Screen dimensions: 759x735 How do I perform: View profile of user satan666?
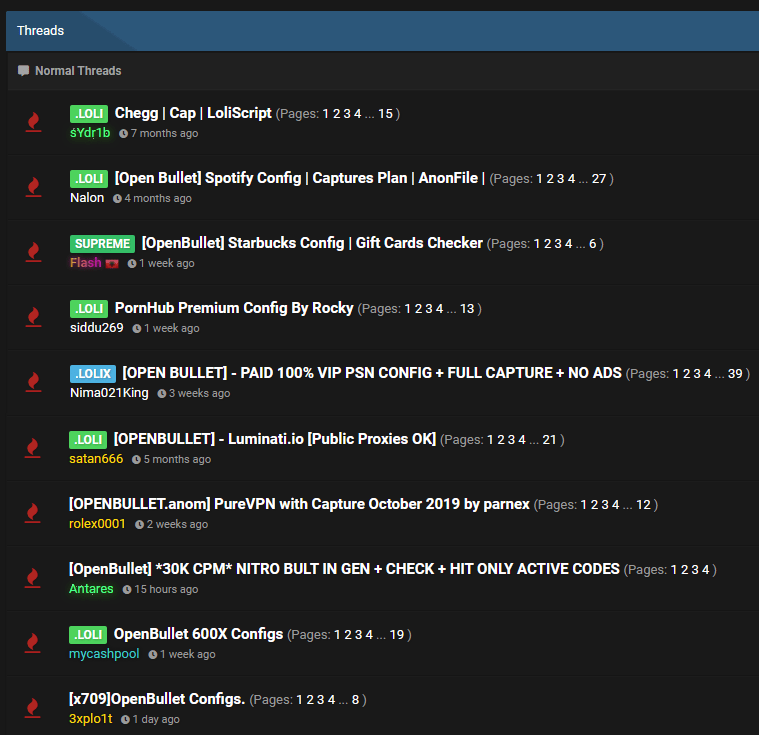[x=96, y=459]
